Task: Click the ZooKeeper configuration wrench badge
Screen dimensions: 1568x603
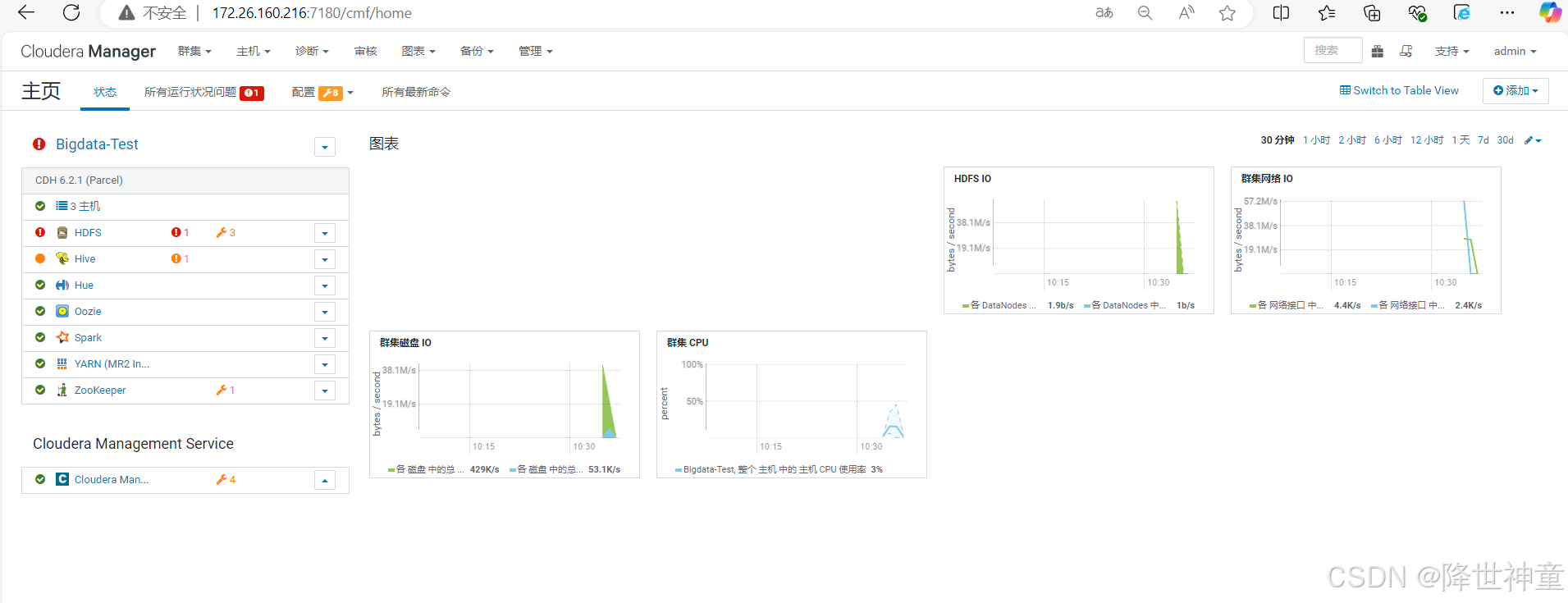Action: click(226, 390)
